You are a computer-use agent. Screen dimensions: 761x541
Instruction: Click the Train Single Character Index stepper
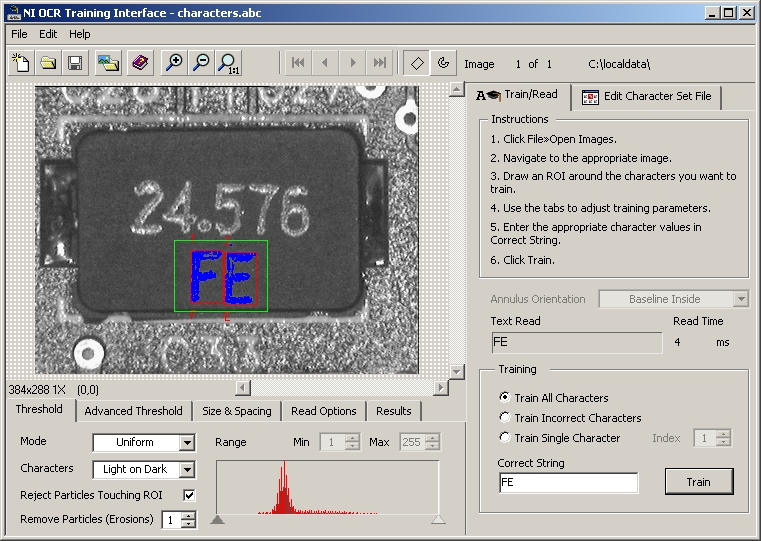click(723, 438)
